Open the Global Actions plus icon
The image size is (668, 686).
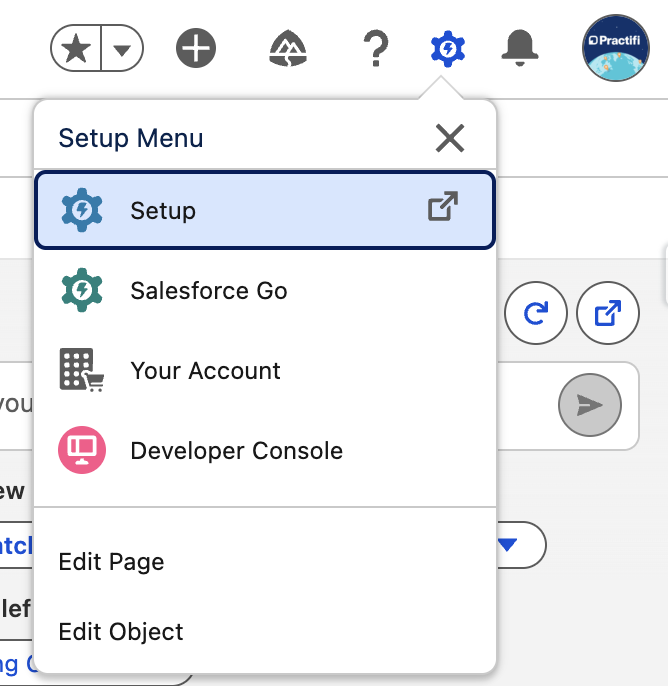click(196, 48)
